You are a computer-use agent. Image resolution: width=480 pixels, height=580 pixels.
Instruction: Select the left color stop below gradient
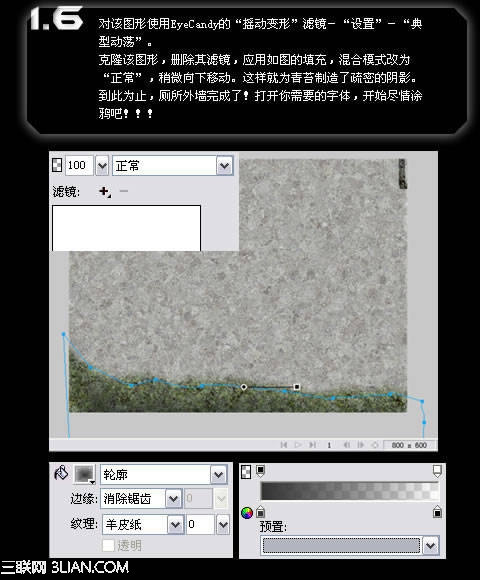click(260, 512)
